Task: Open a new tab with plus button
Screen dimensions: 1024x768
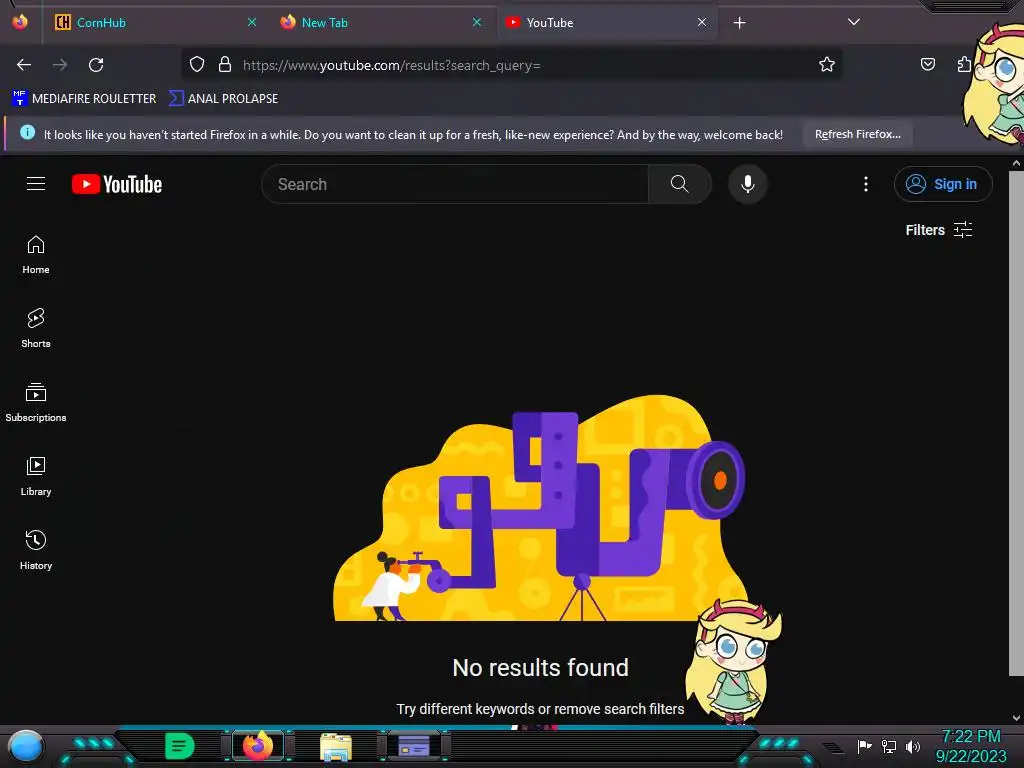Action: pos(739,23)
